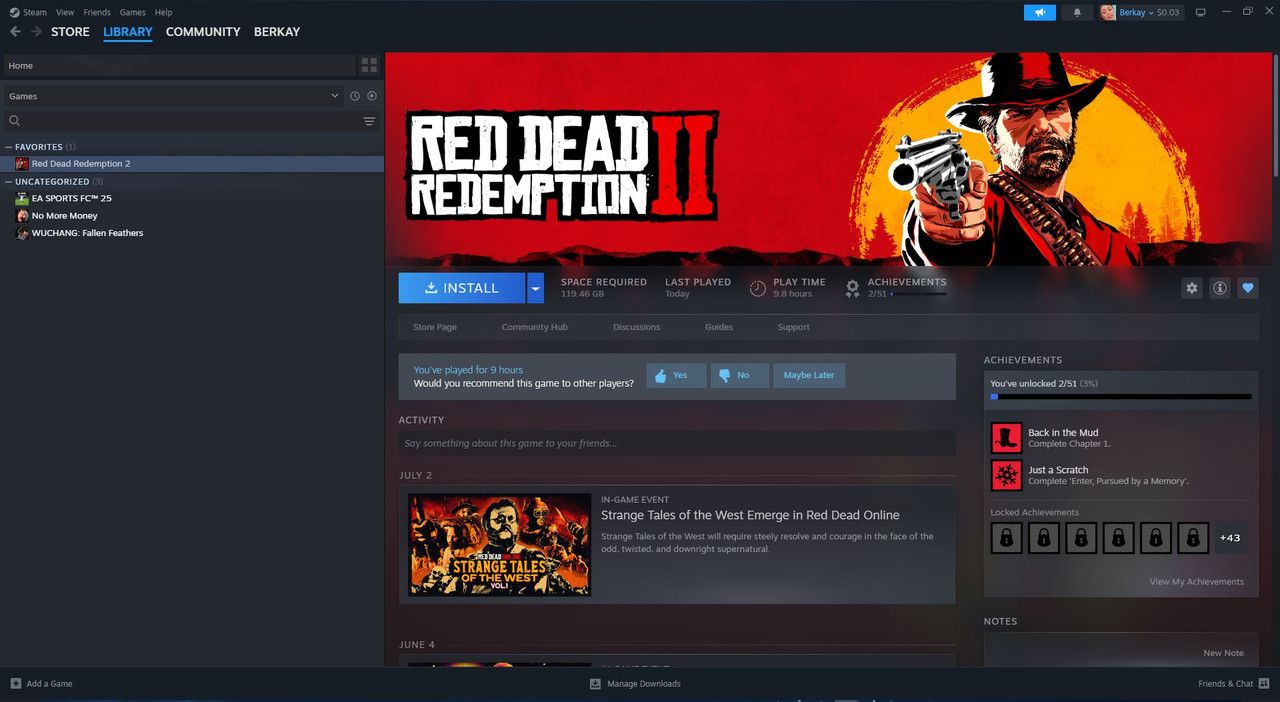1280x702 pixels.
Task: Open the Support link
Action: pyautogui.click(x=793, y=327)
